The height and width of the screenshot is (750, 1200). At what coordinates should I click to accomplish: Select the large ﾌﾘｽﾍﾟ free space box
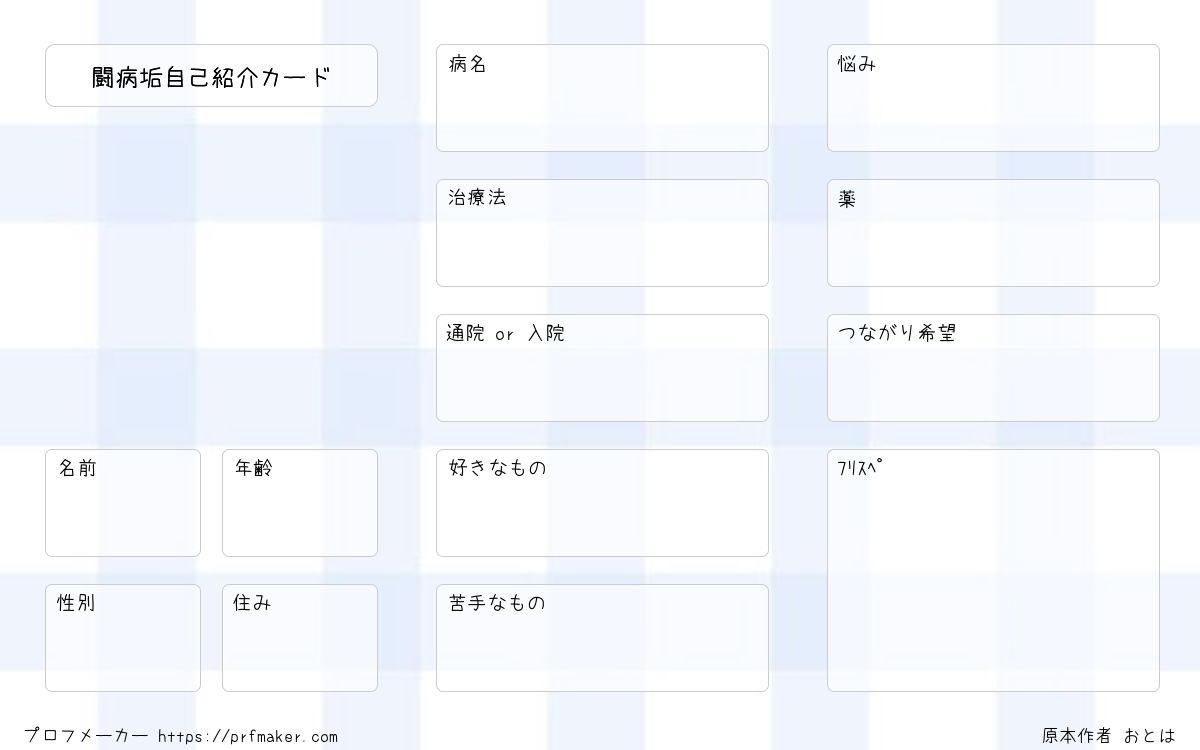click(993, 570)
